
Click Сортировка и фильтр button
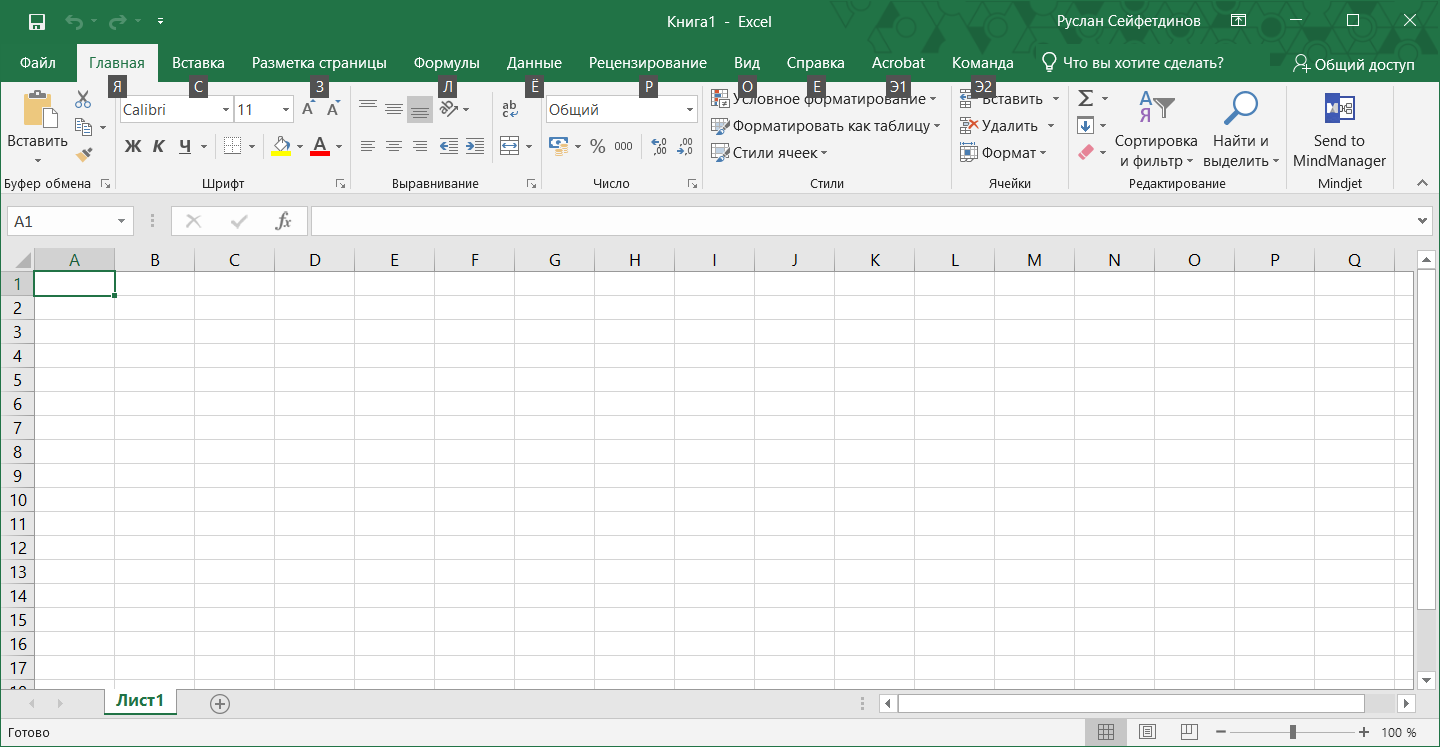pos(1156,131)
